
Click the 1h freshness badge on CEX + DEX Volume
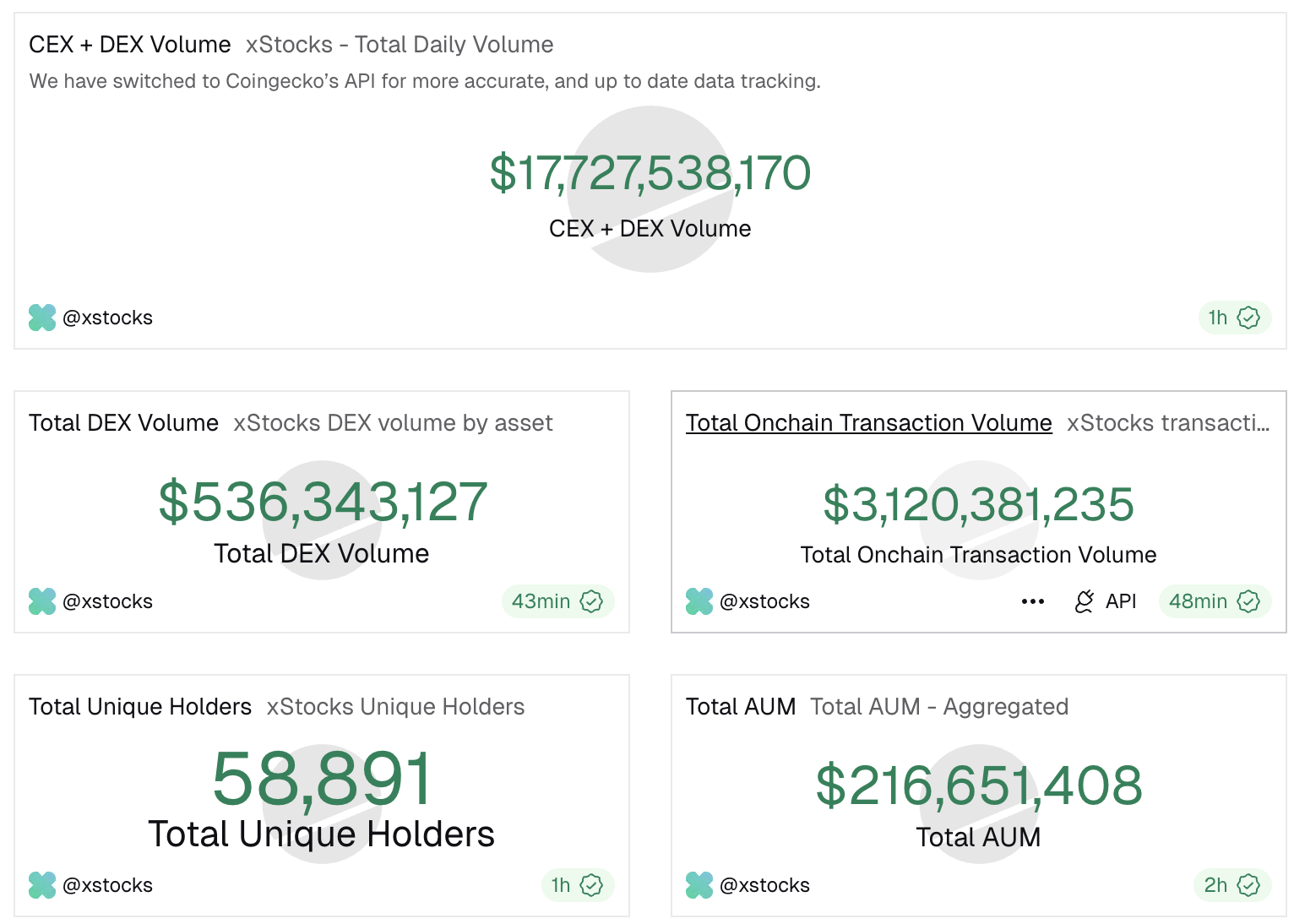tap(1234, 318)
